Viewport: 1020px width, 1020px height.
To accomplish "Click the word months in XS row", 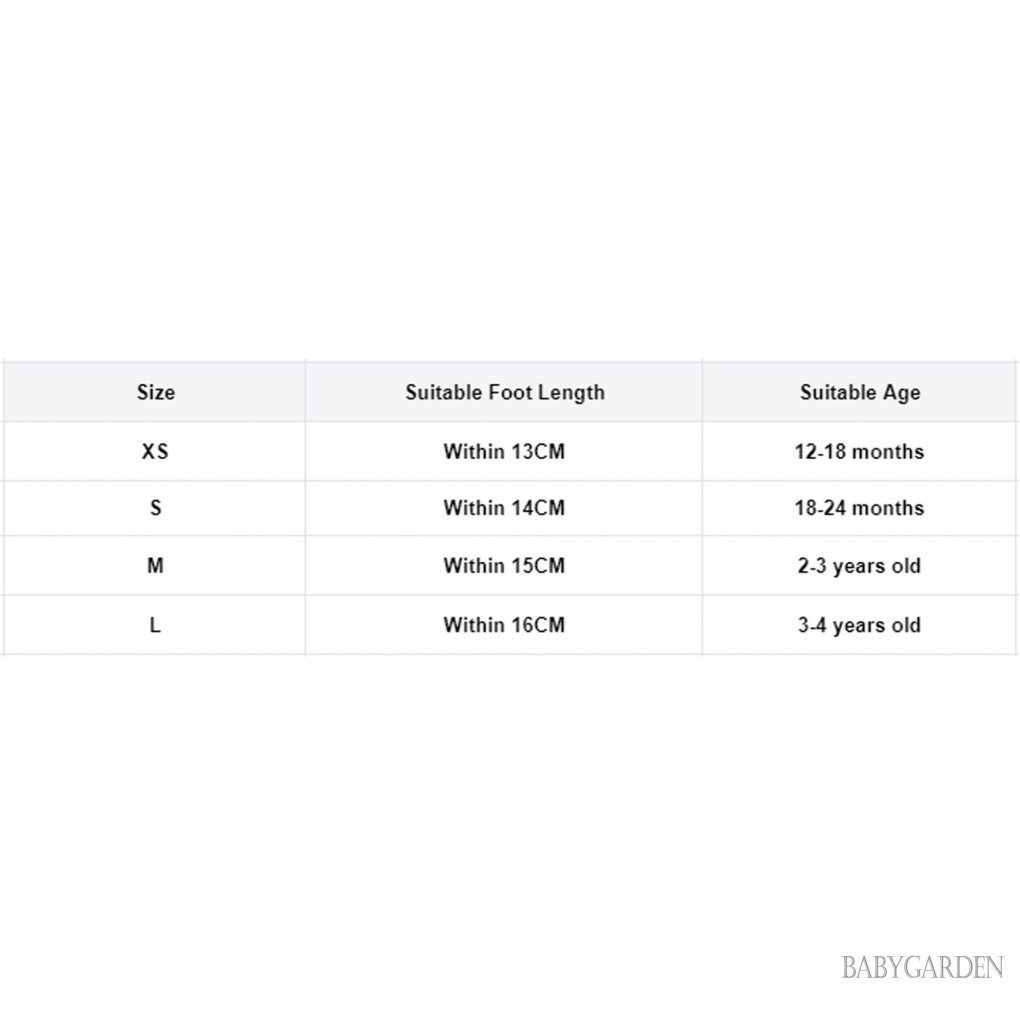I will 888,451.
